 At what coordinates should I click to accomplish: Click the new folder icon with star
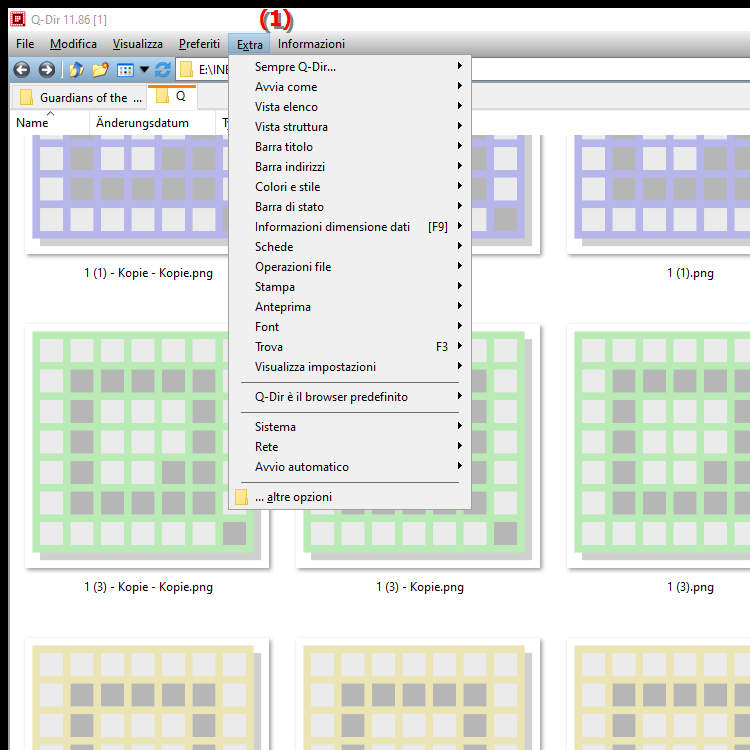coord(100,70)
